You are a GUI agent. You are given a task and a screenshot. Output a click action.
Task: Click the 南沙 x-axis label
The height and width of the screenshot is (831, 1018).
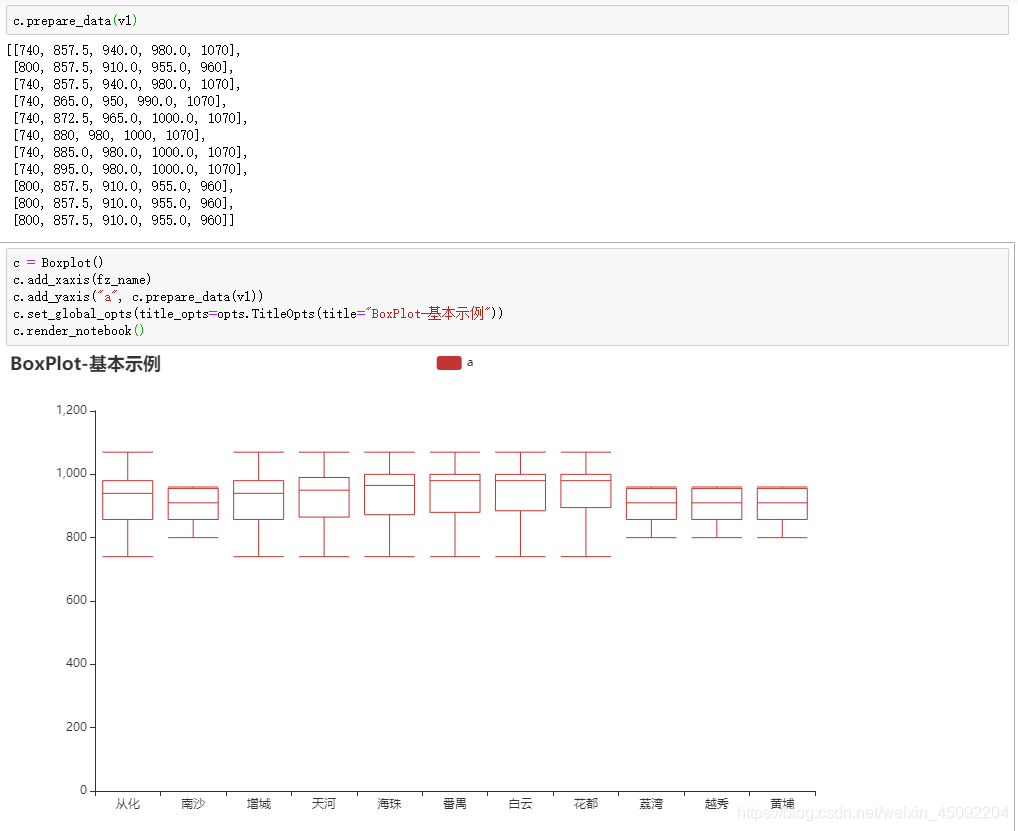pyautogui.click(x=193, y=803)
